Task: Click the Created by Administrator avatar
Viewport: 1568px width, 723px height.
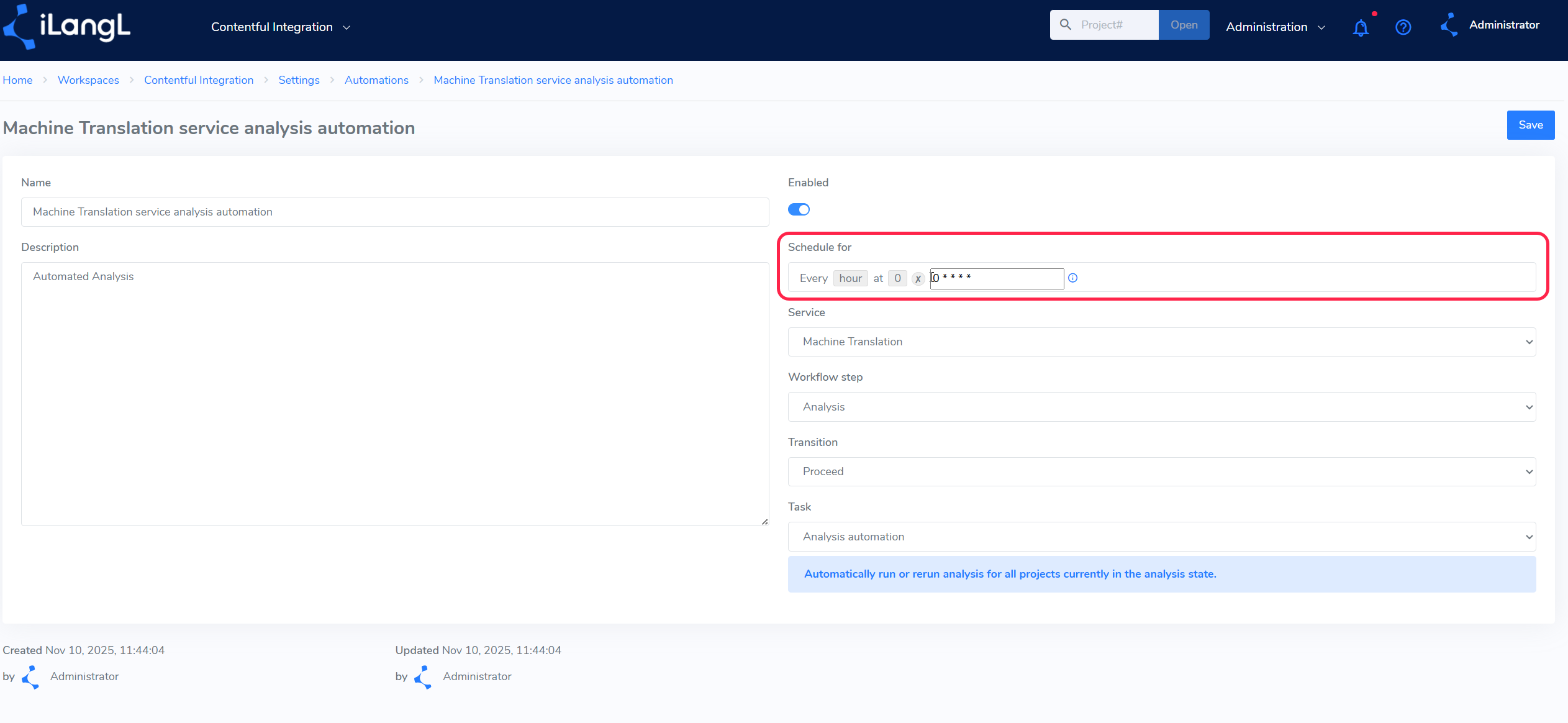Action: tap(30, 676)
